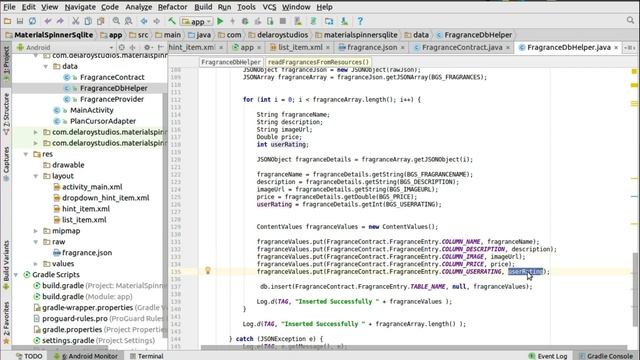The height and width of the screenshot is (360, 640).
Task: Open the File menu
Action: point(9,7)
